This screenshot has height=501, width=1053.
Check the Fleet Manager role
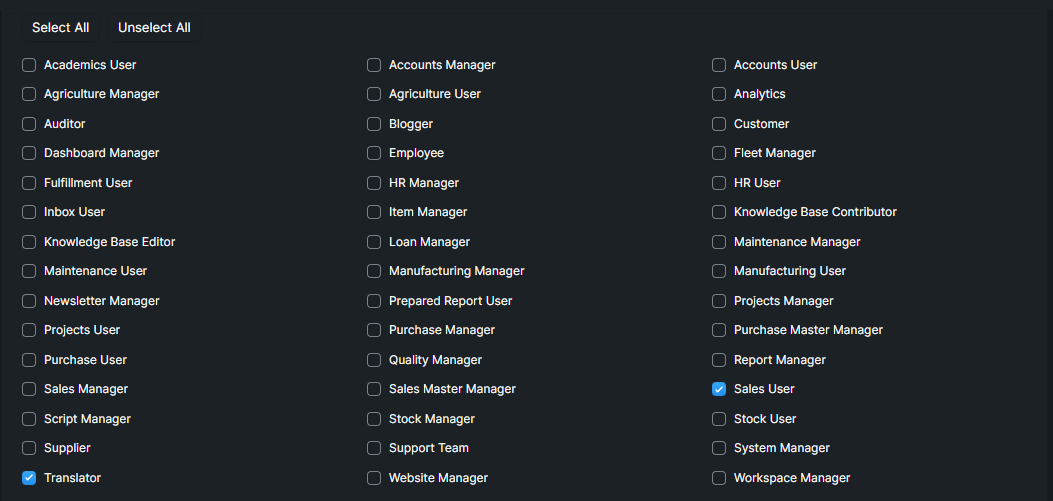(719, 153)
